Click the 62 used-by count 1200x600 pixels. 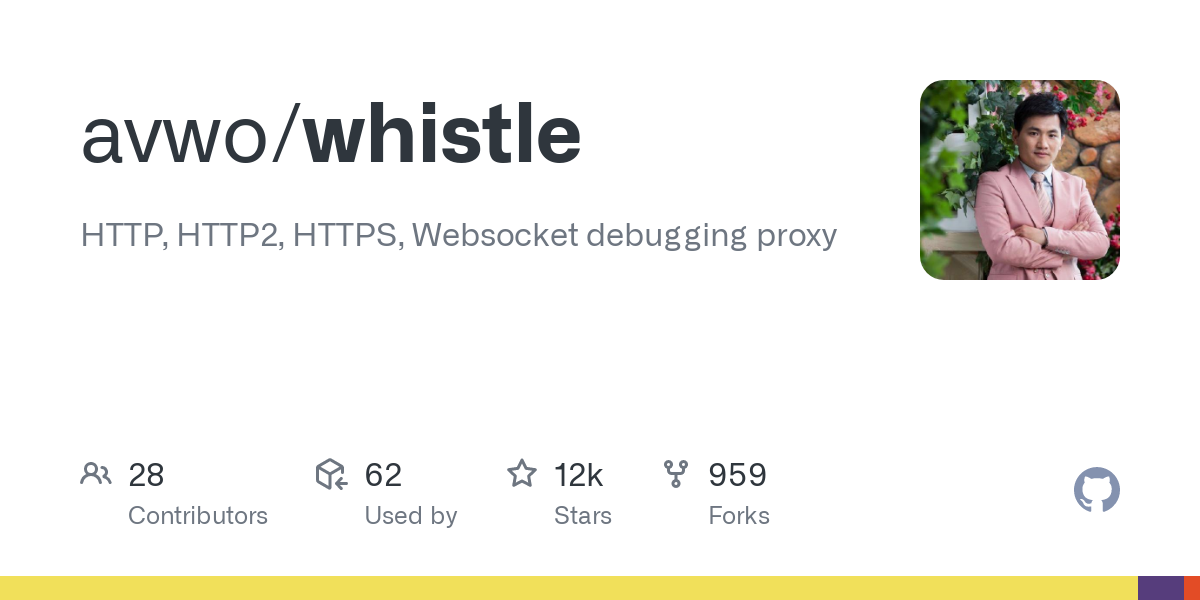click(383, 475)
